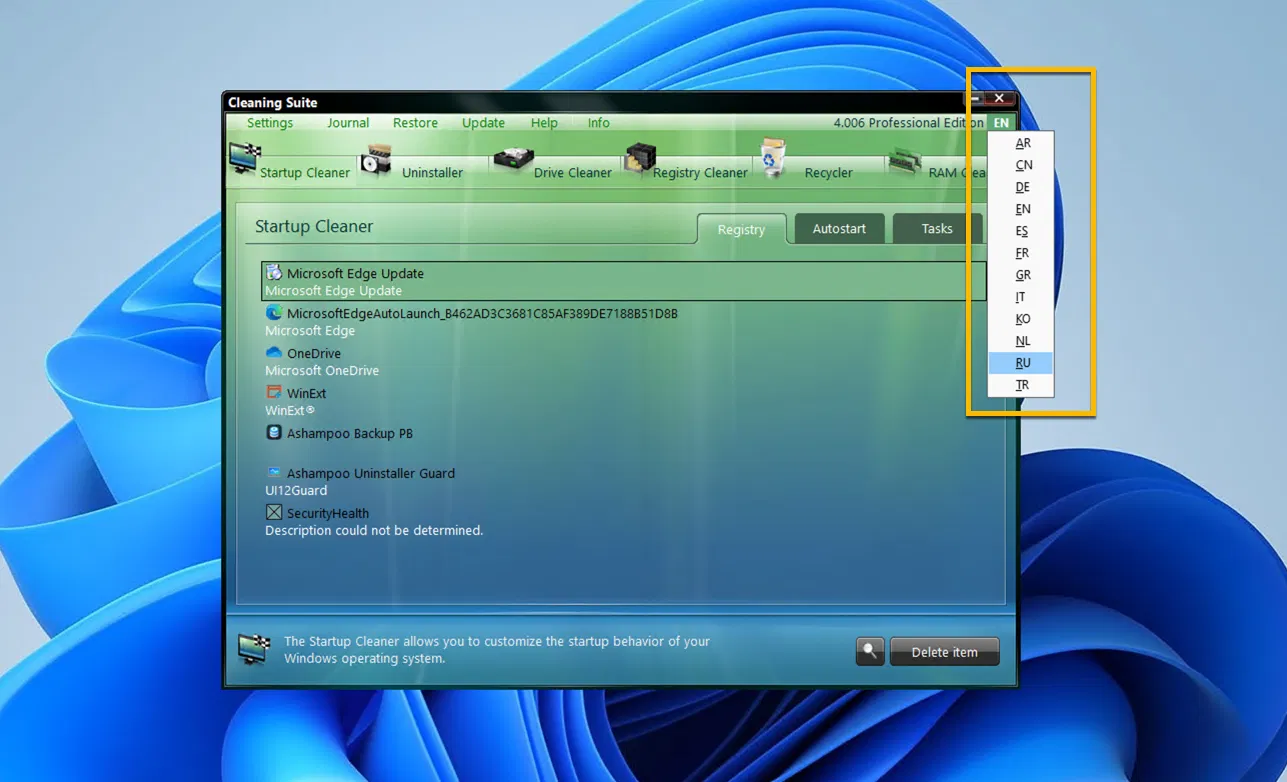Image resolution: width=1287 pixels, height=782 pixels.
Task: Launch the Drive Cleaner module
Action: (x=552, y=163)
